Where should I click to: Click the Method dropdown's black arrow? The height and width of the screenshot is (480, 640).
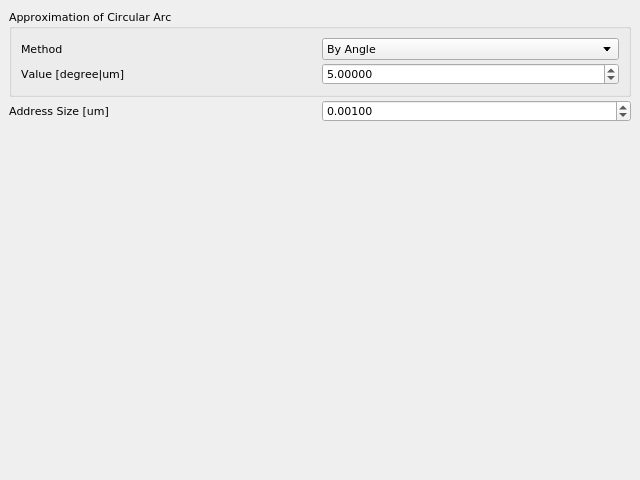point(607,49)
